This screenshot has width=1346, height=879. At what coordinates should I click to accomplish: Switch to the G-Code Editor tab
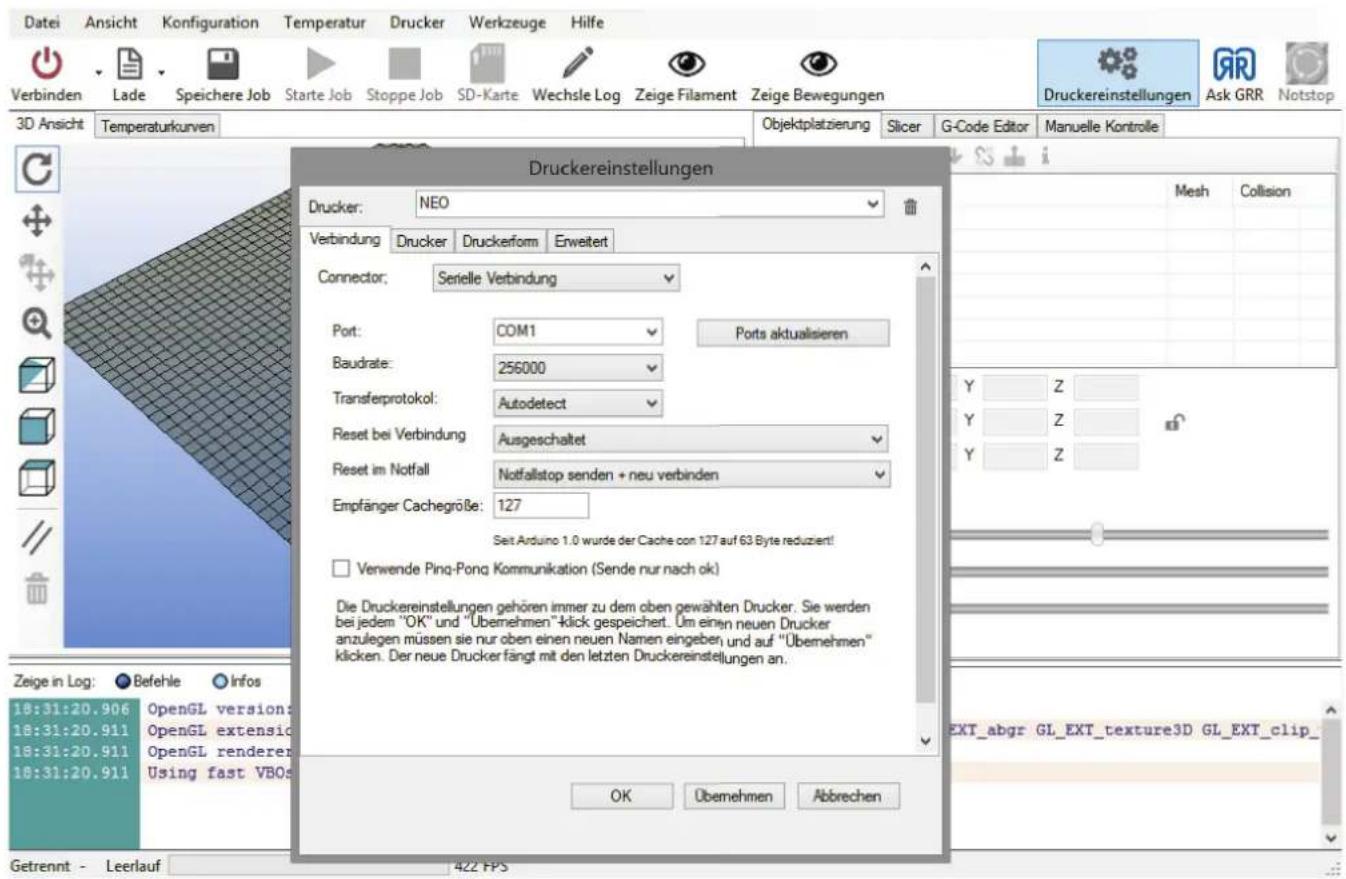(984, 127)
